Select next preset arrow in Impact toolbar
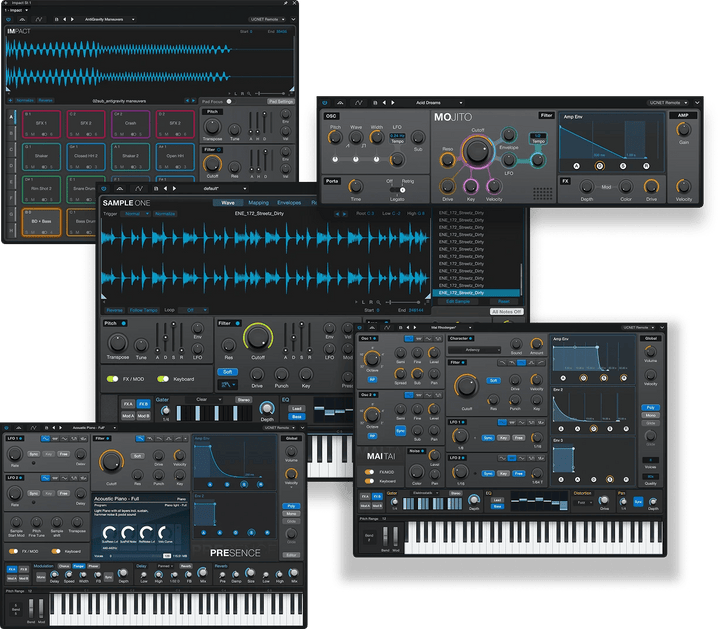Screen dimensions: 720x629 pos(72,19)
